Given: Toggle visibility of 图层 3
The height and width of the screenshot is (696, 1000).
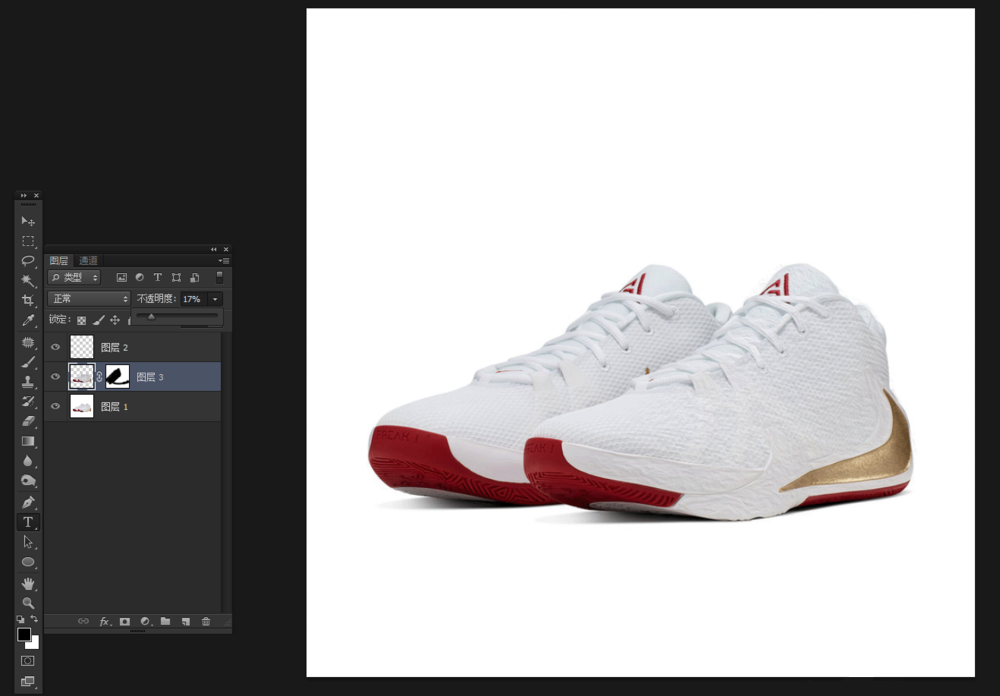Looking at the screenshot, I should 55,376.
